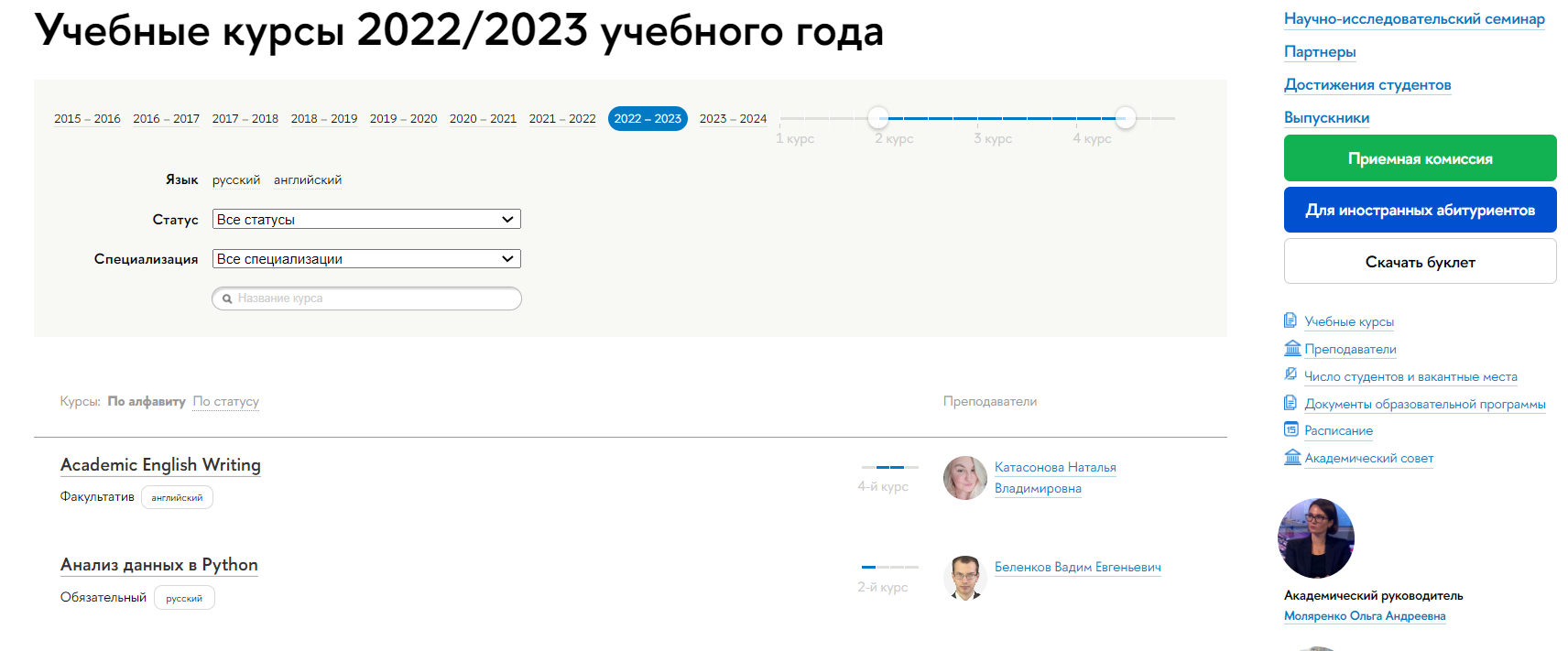Select the 2021 – 2022 academic year

(x=562, y=119)
